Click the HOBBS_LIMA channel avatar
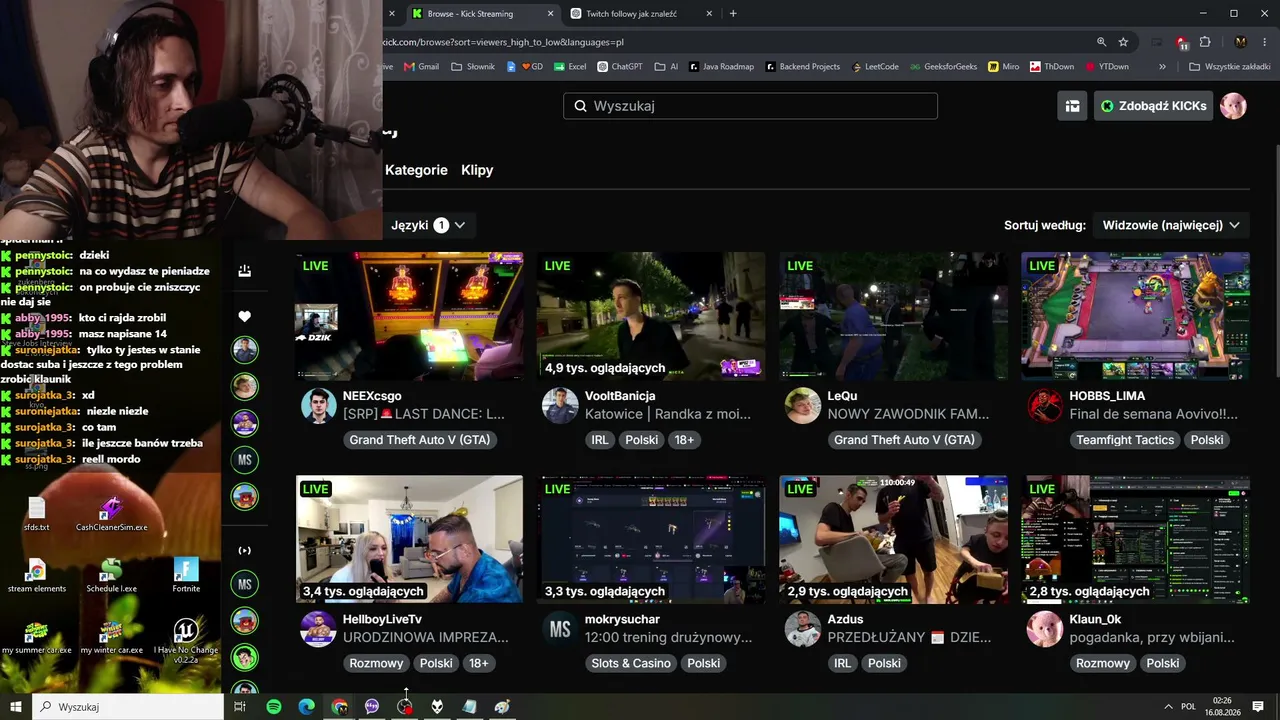1280x720 pixels. click(x=1045, y=406)
